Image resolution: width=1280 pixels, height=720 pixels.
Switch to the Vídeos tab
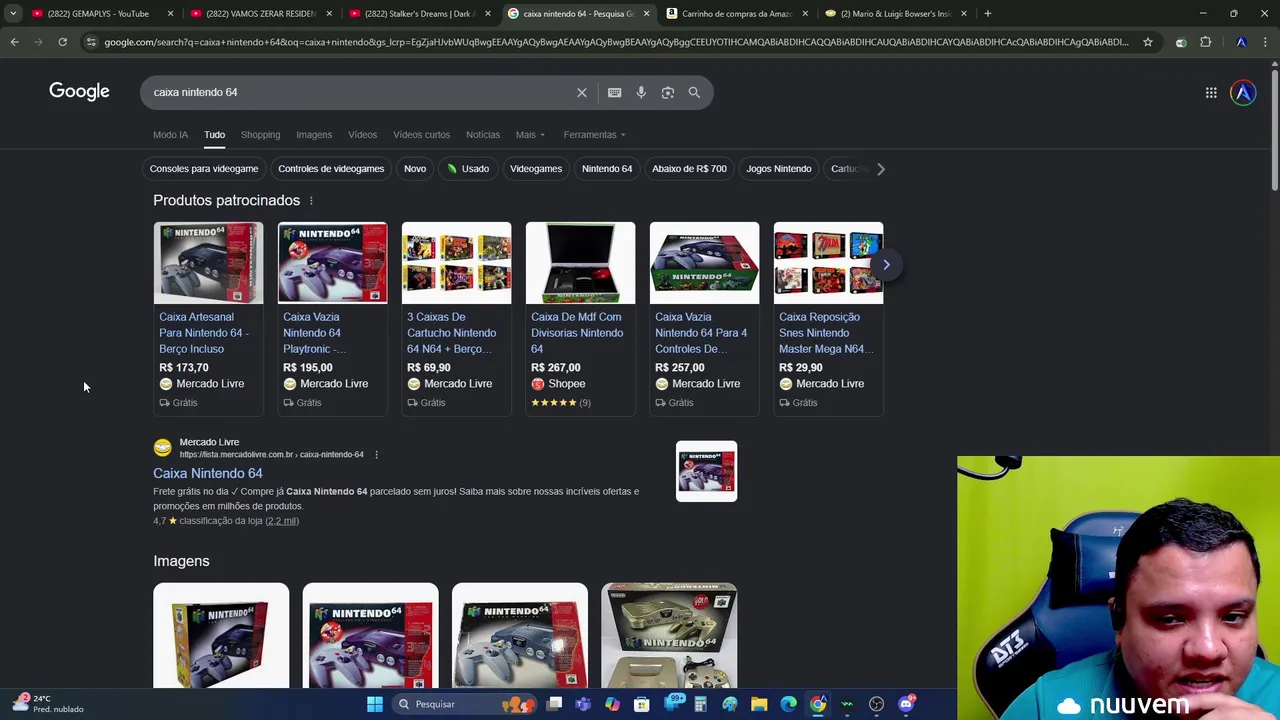[362, 135]
